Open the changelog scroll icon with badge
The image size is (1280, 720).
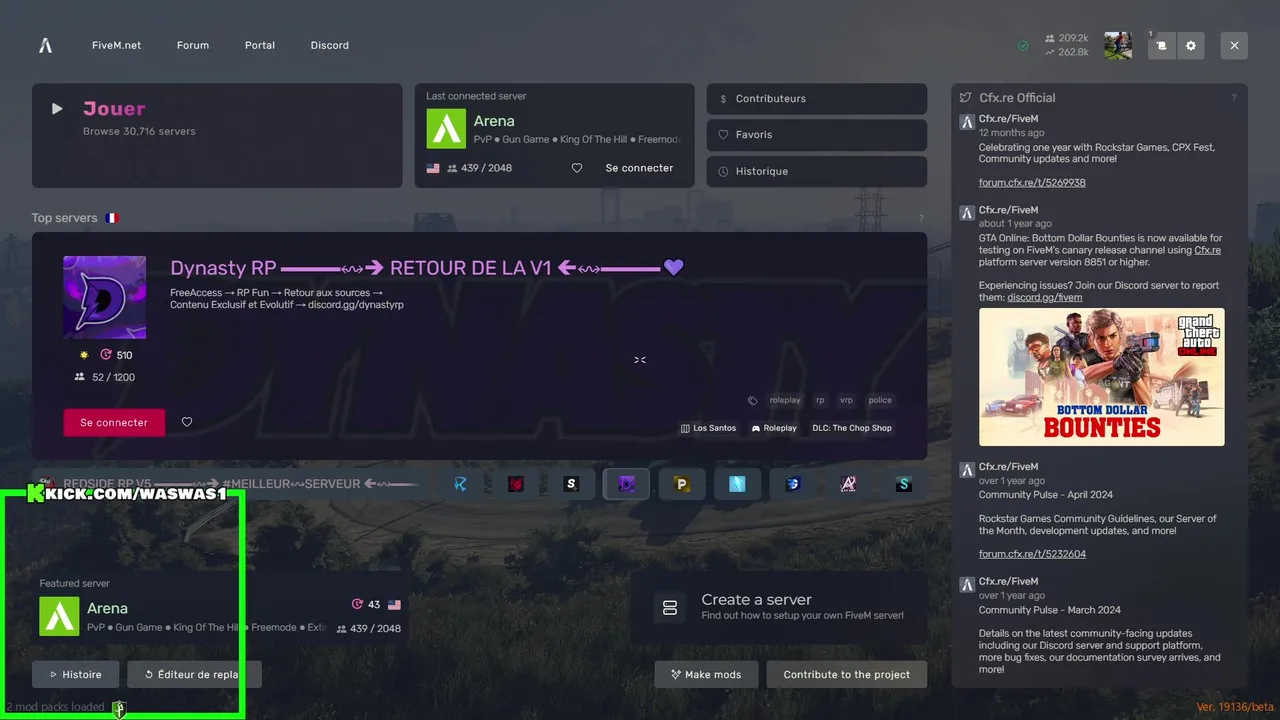pos(1161,46)
